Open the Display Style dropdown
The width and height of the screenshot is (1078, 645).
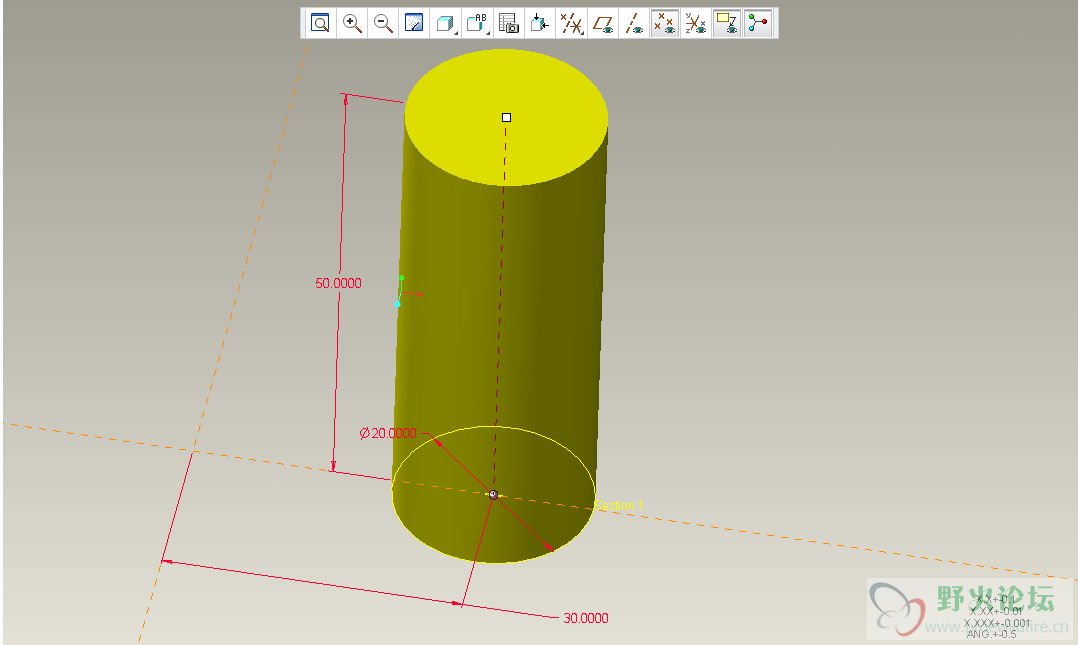coord(446,23)
